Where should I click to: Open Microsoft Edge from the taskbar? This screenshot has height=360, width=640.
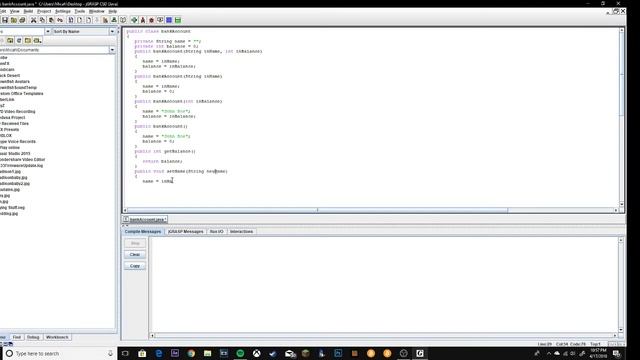coord(158,353)
